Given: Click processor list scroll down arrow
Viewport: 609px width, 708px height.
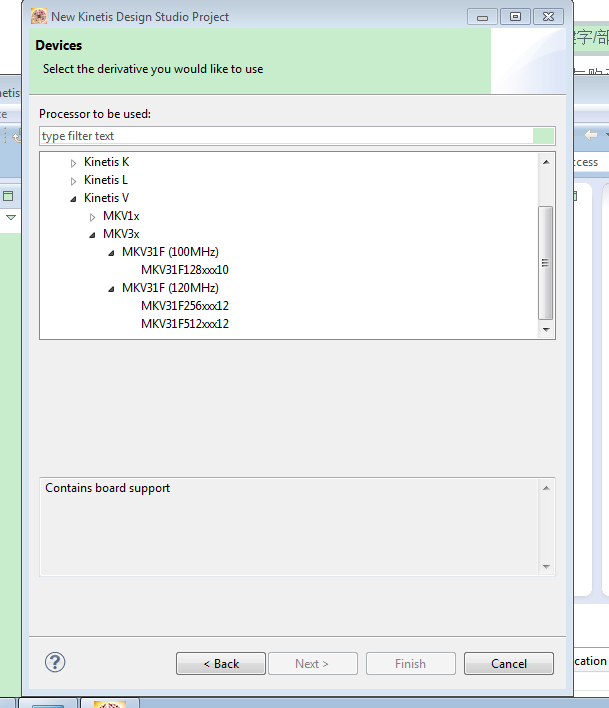Looking at the screenshot, I should 546,330.
